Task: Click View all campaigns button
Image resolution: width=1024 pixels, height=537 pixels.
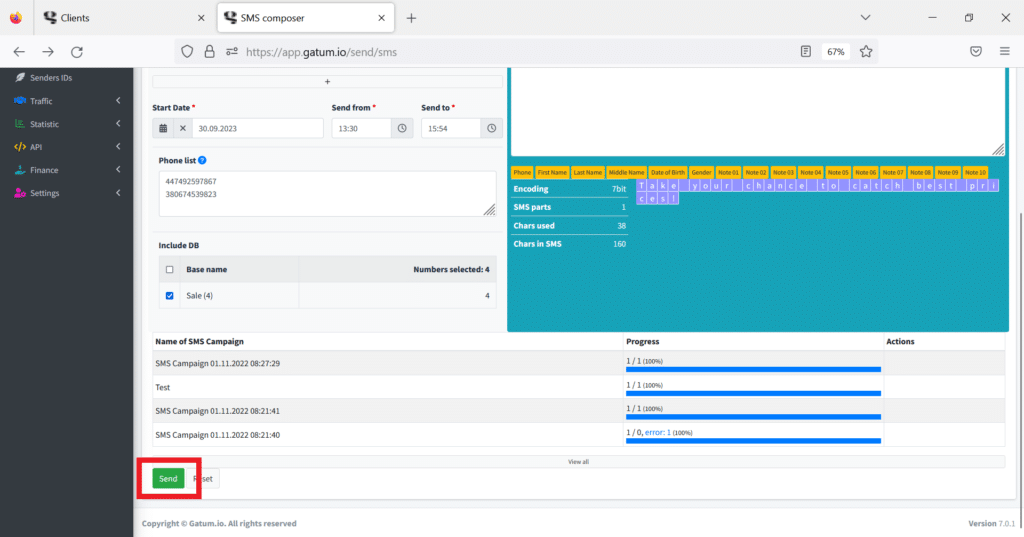Action: 578,462
